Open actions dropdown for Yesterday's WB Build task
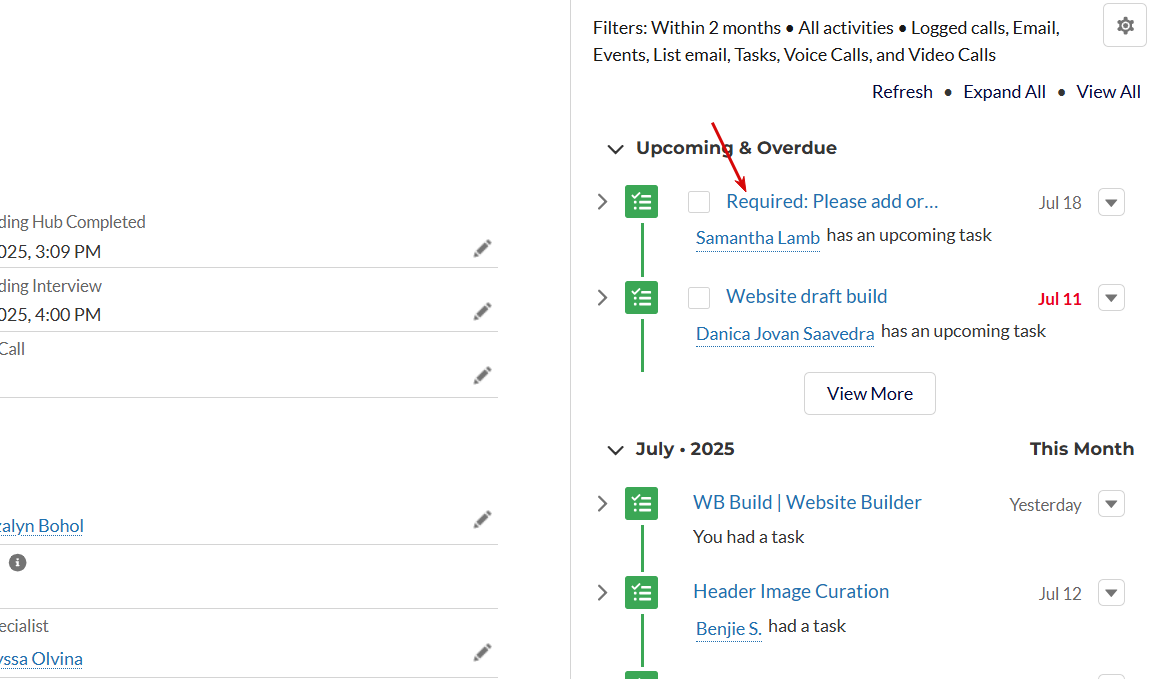 point(1111,504)
